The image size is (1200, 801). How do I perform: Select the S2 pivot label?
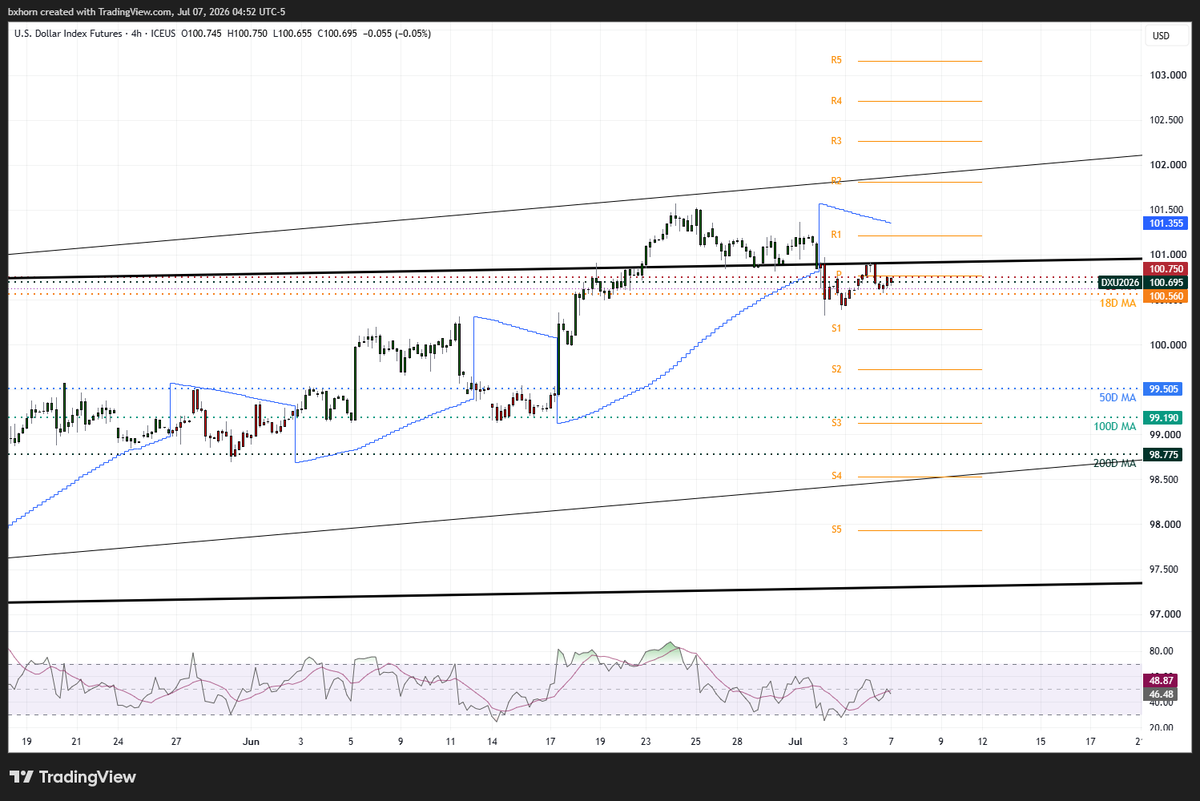pos(836,369)
